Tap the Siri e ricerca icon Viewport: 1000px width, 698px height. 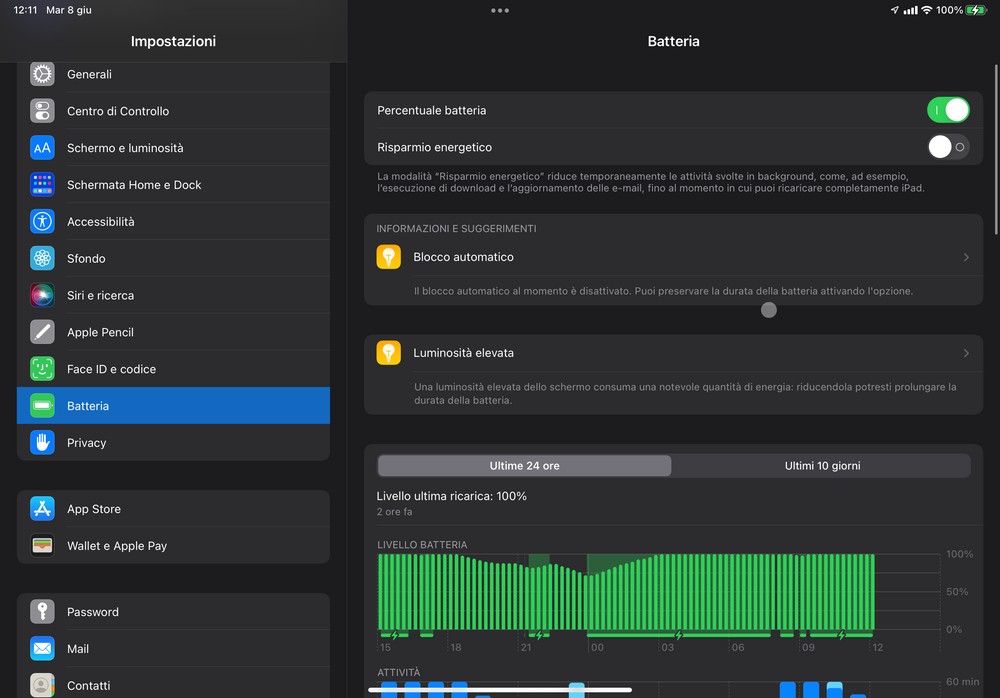(42, 295)
